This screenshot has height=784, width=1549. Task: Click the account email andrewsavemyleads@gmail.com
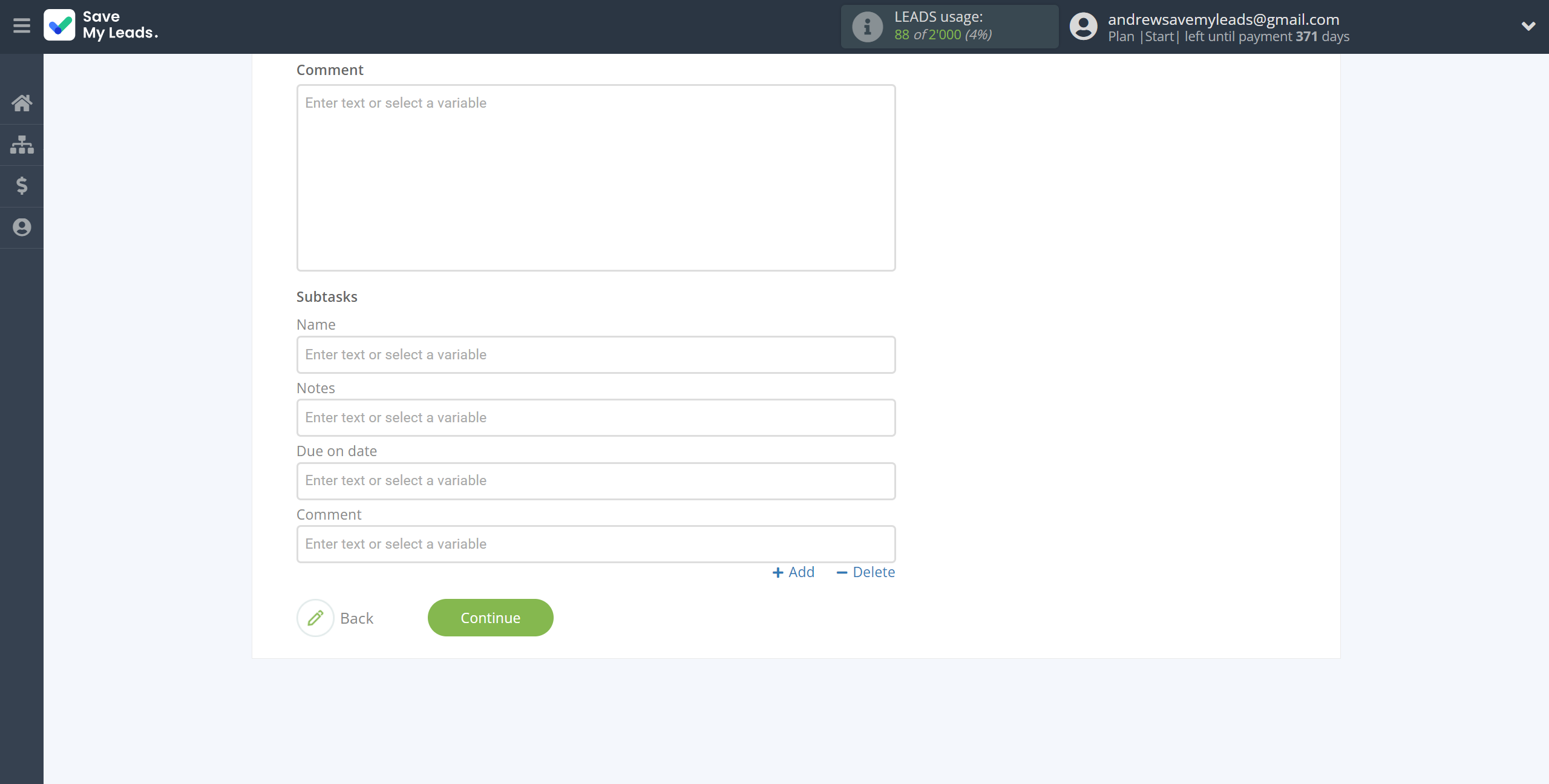[x=1223, y=19]
